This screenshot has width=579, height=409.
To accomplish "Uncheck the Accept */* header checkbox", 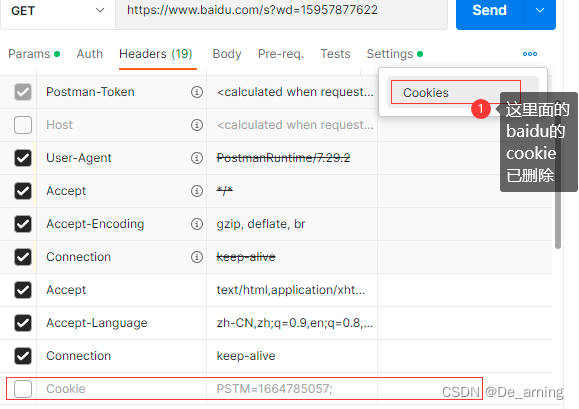I will click(23, 191).
